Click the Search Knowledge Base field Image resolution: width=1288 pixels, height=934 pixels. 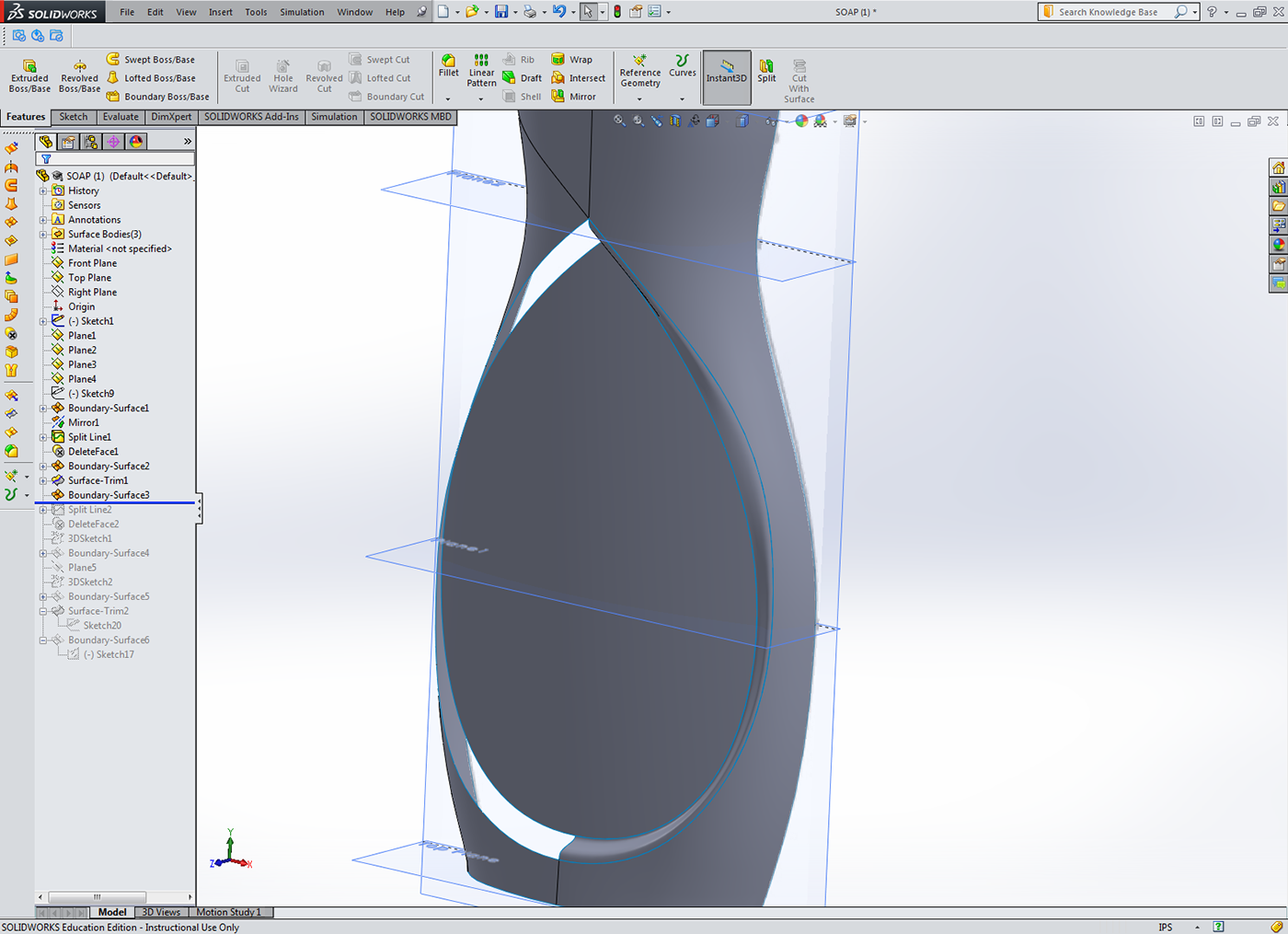(1113, 12)
